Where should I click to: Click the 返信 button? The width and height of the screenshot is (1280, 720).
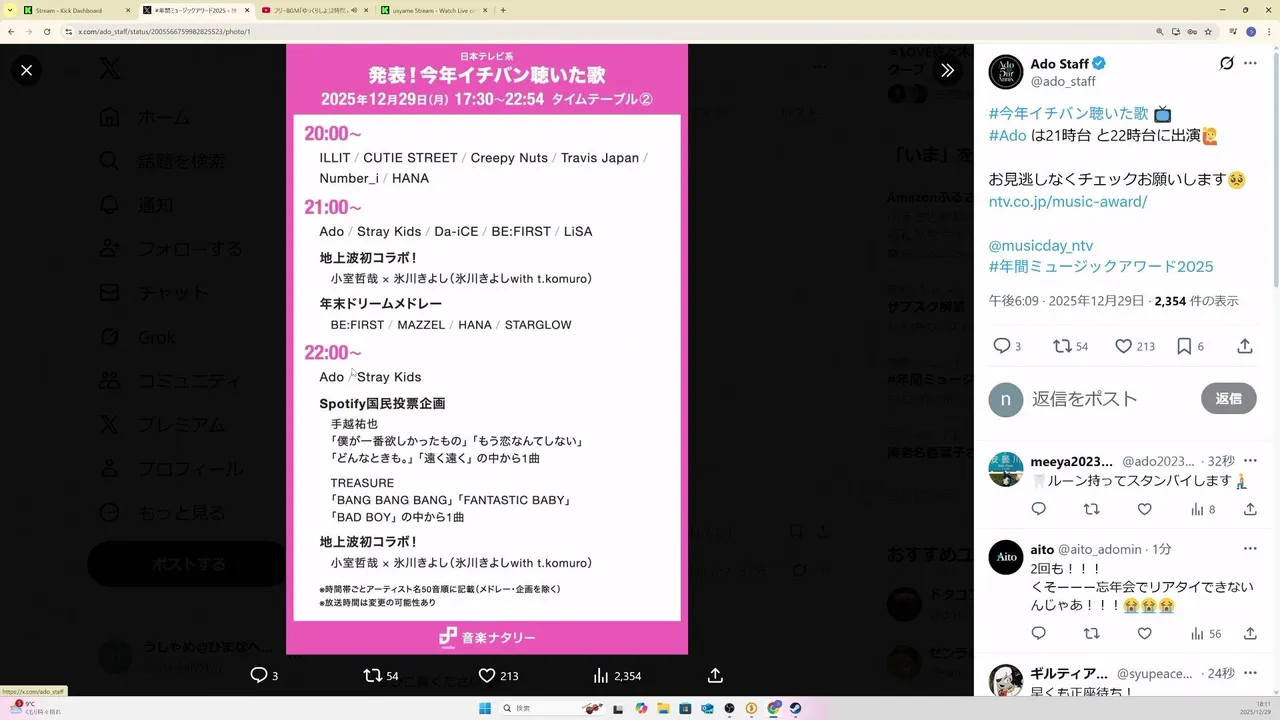click(1228, 398)
